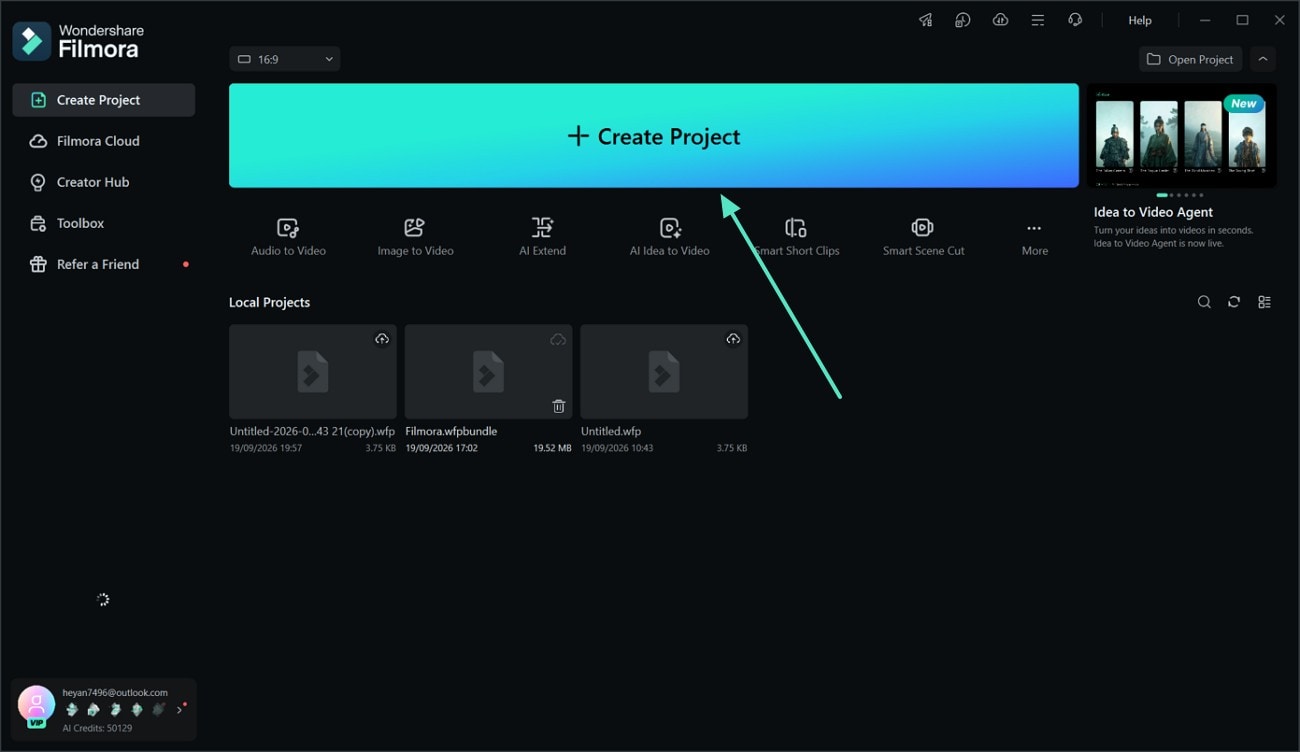Screen dimensions: 1300x752
Task: Show More AI tools
Action: 1034,237
